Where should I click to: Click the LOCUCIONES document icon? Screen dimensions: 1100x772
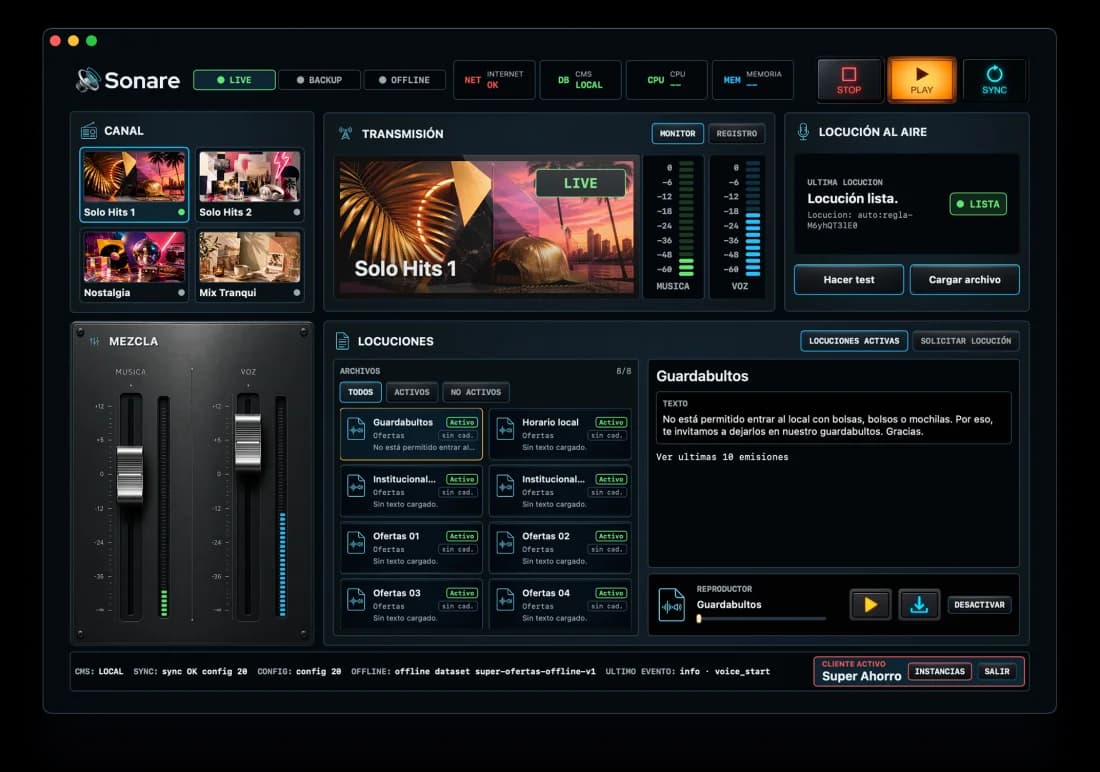pos(342,341)
